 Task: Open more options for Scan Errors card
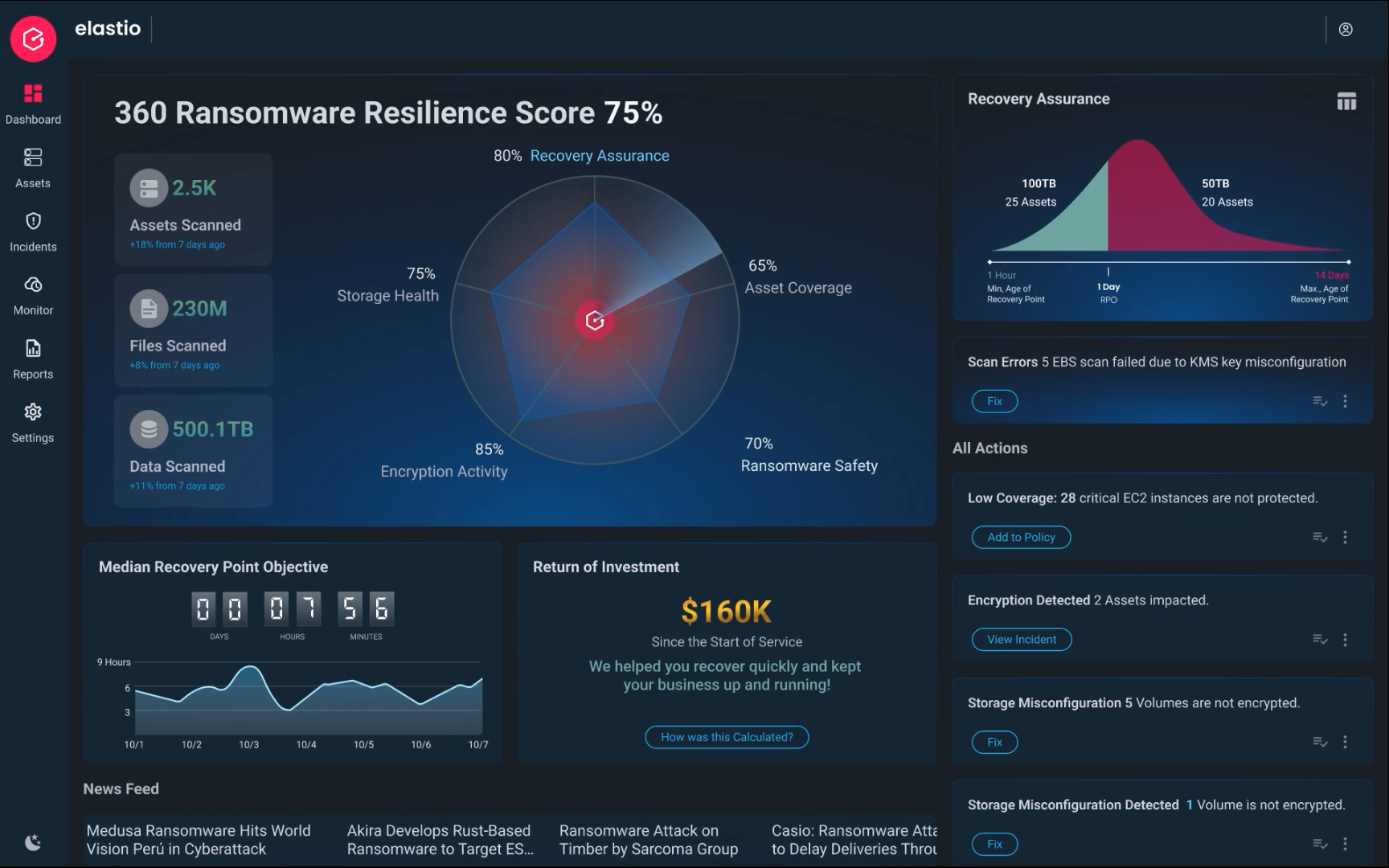1345,401
